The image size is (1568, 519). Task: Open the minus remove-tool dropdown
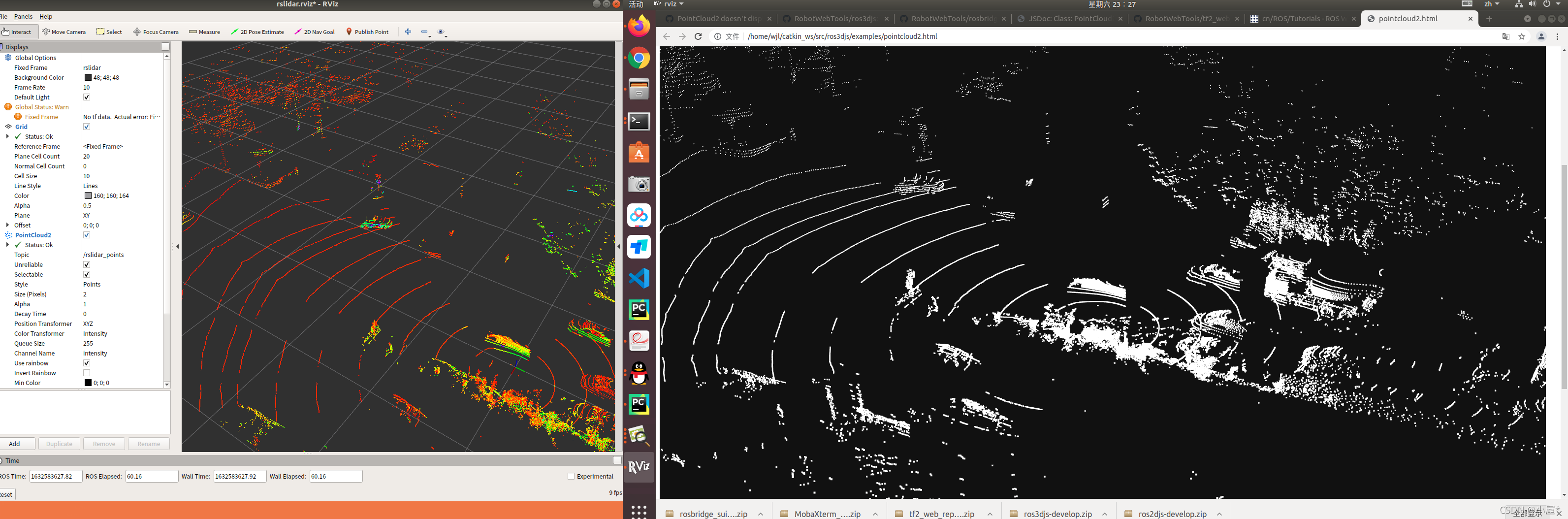click(425, 32)
